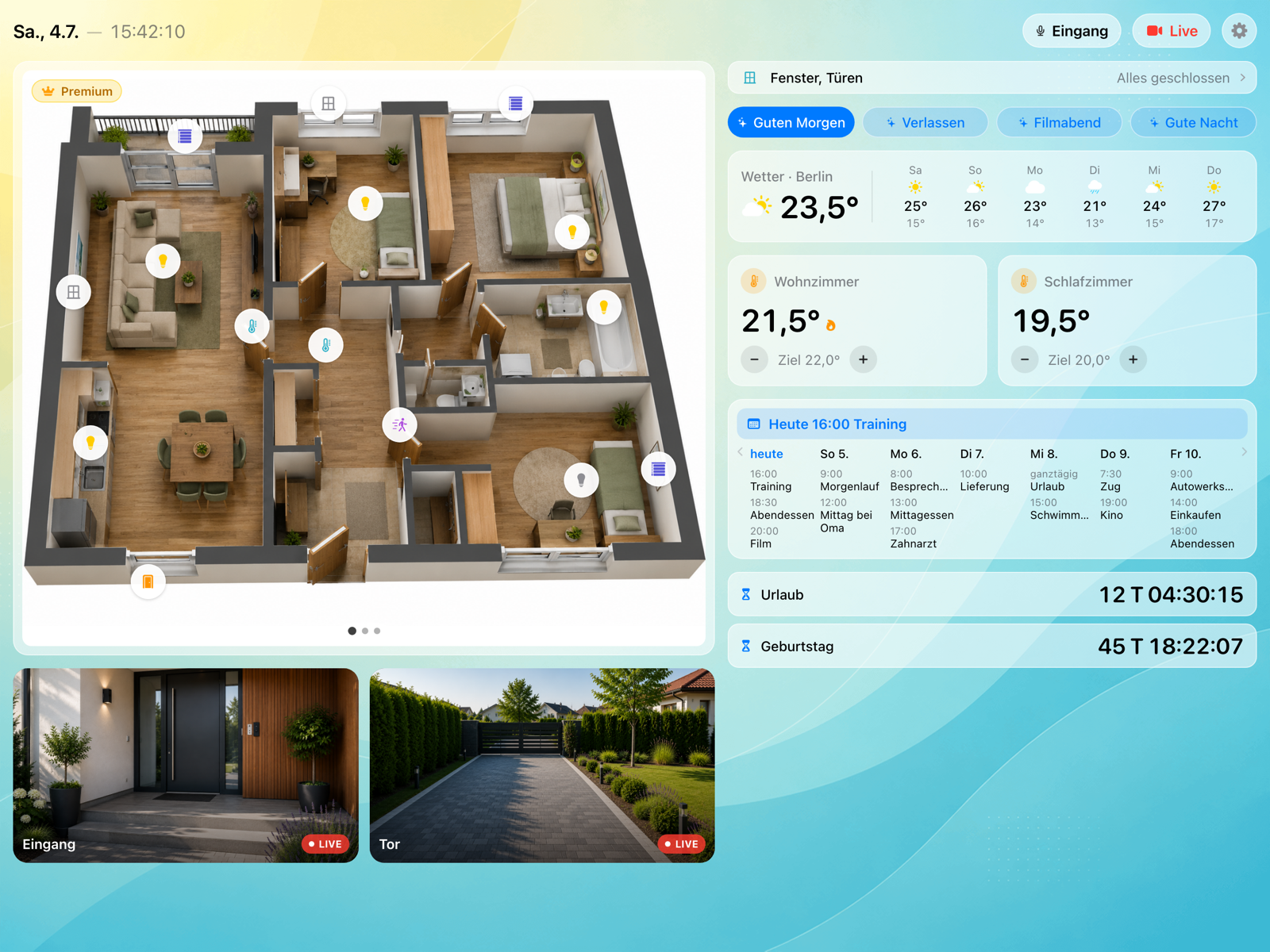
Task: Activate the Guten Morgen scene
Action: pyautogui.click(x=791, y=122)
